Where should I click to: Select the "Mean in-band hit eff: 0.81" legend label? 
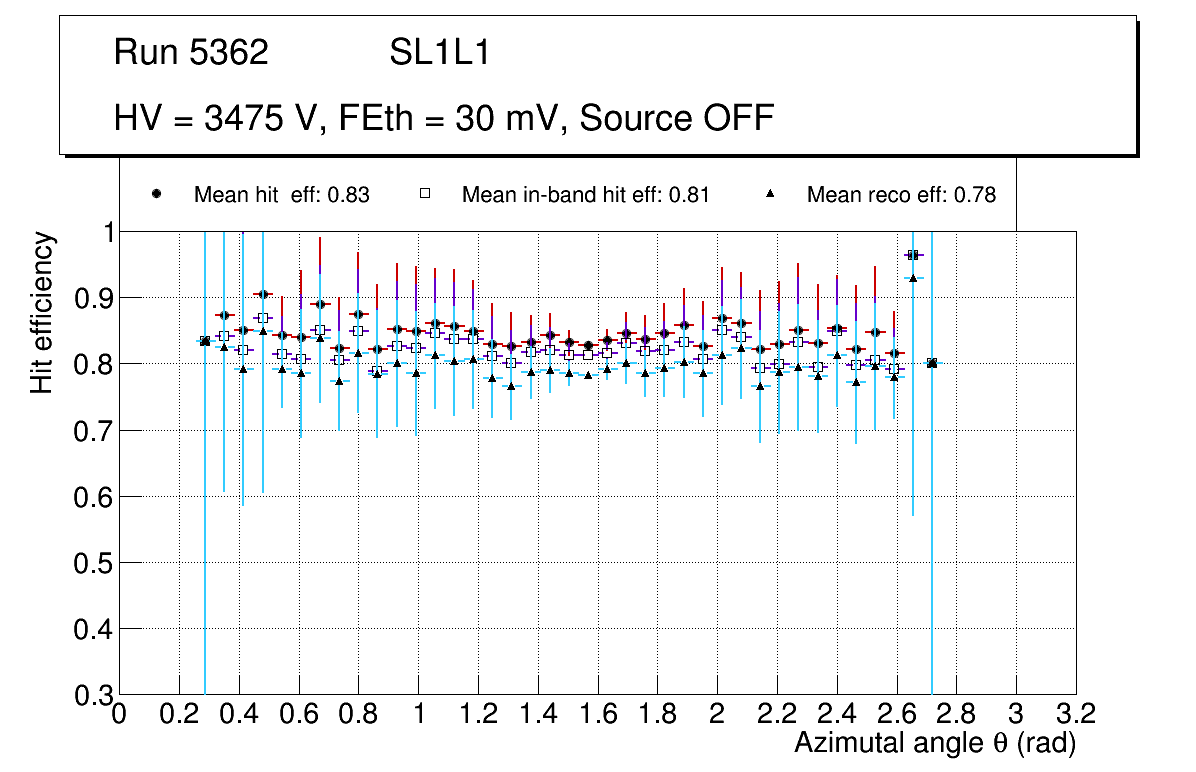[x=585, y=195]
